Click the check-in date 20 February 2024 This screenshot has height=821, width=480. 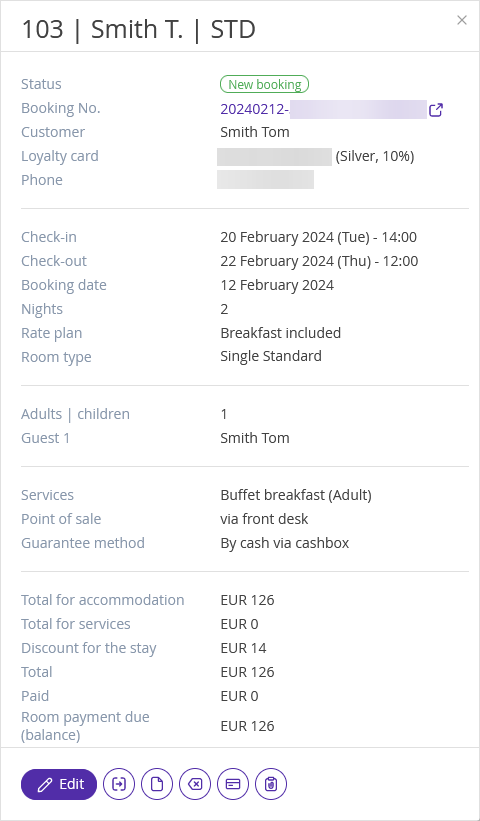tap(276, 237)
